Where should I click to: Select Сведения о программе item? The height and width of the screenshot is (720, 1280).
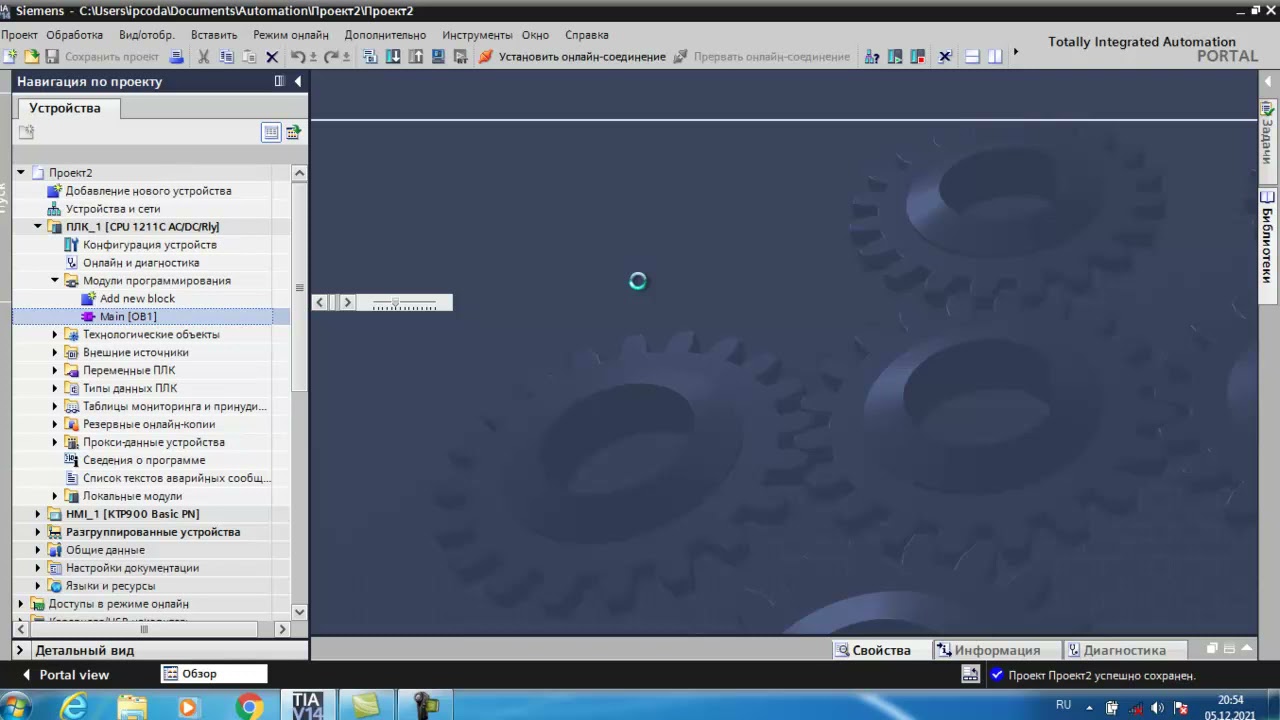[144, 461]
